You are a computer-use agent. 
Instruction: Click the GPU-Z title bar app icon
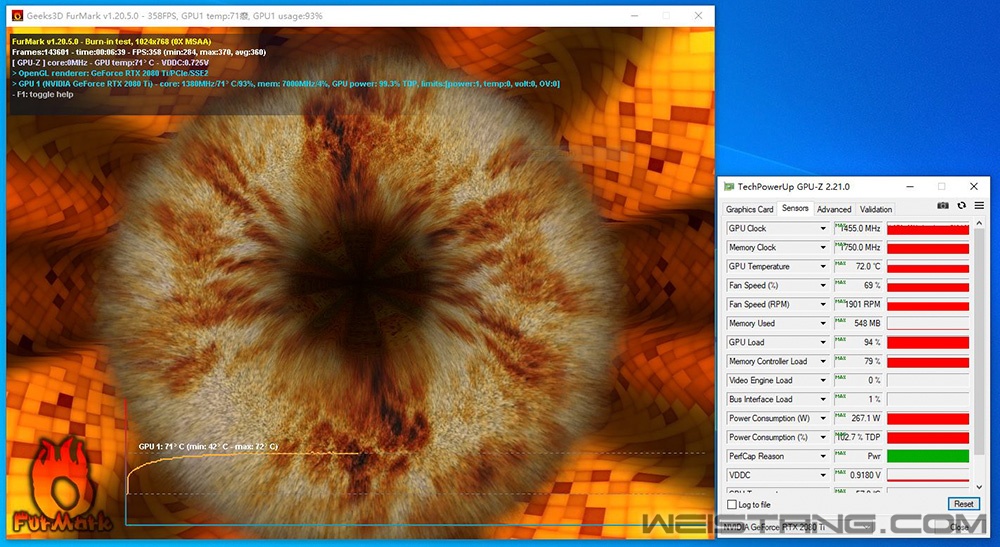pyautogui.click(x=729, y=186)
